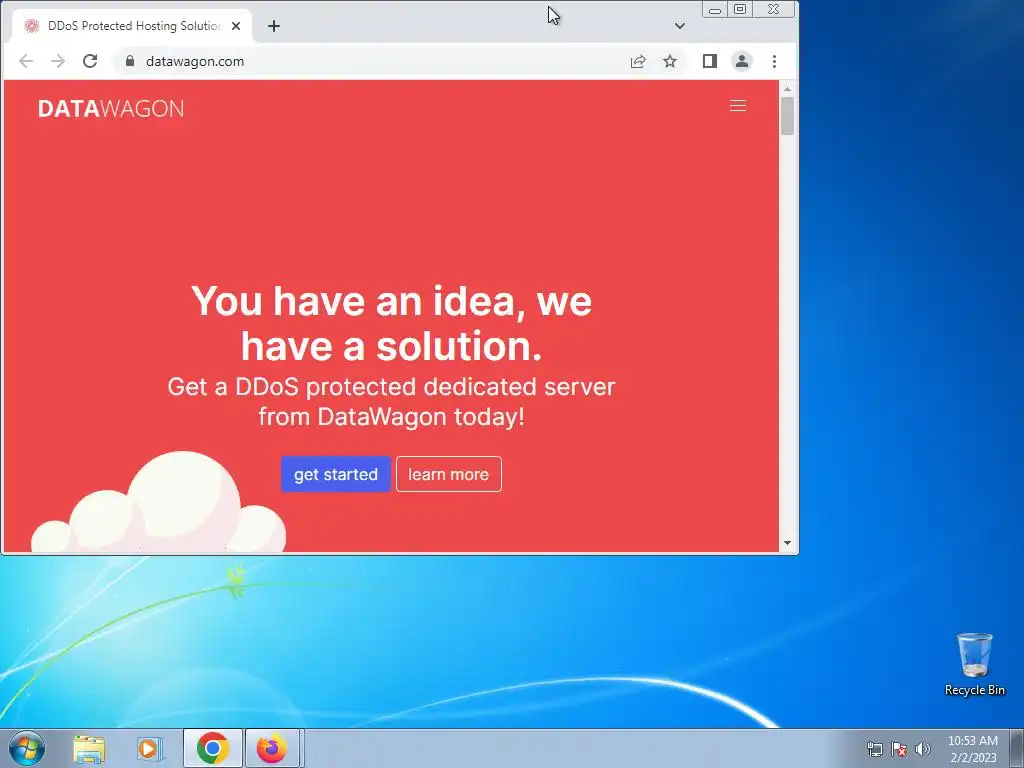
Task: Open the clock showing 10:53 AM
Action: click(973, 749)
